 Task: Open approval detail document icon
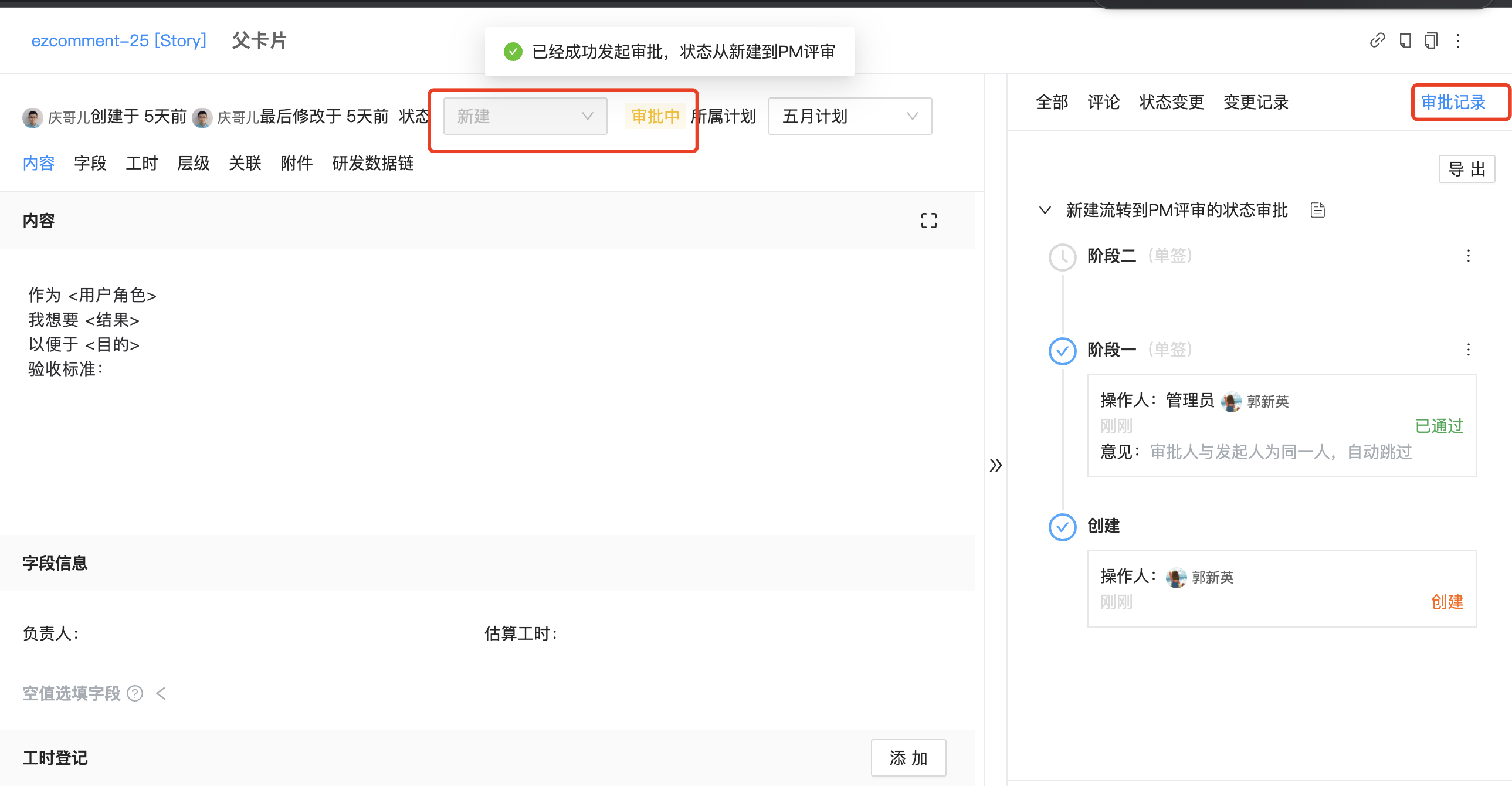(x=1318, y=209)
